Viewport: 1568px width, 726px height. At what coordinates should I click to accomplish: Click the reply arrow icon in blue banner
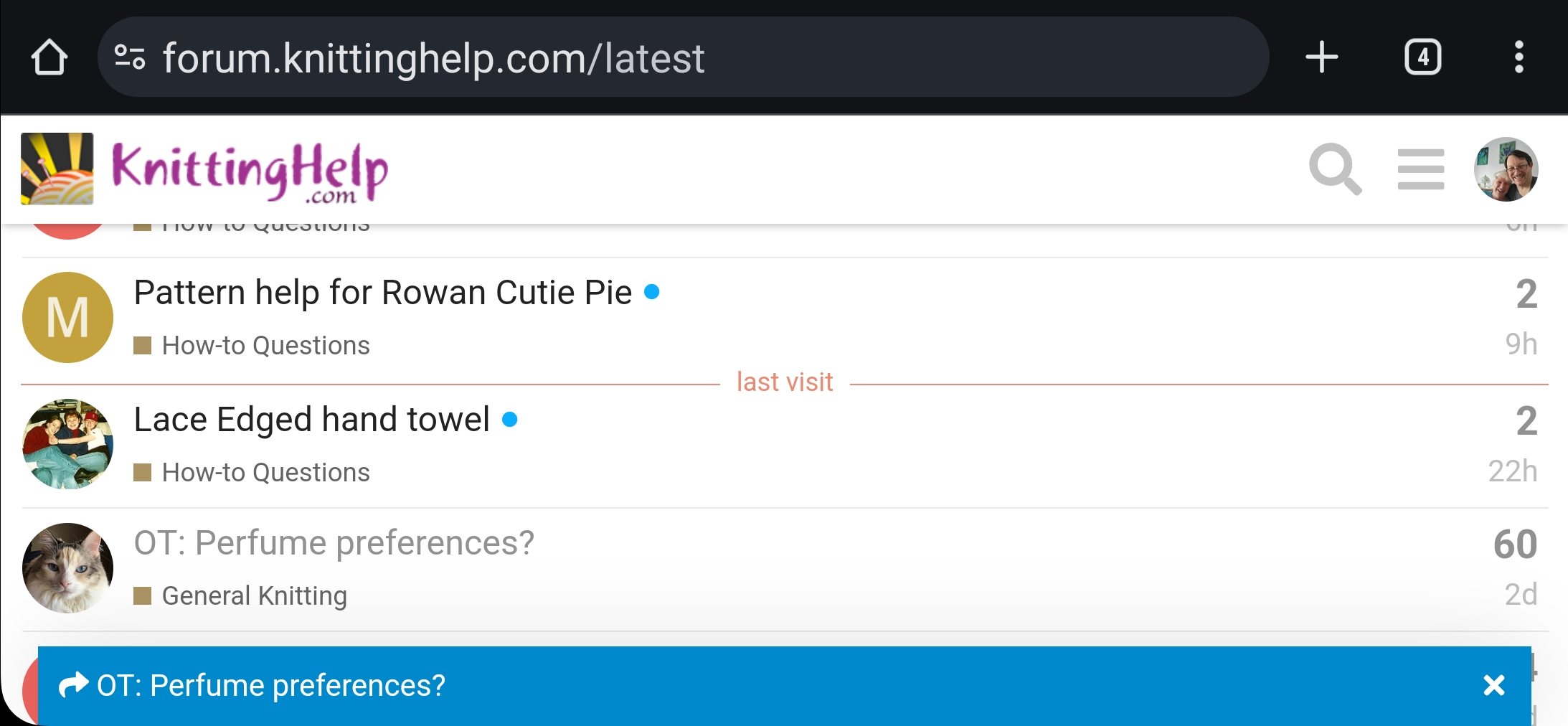[73, 685]
